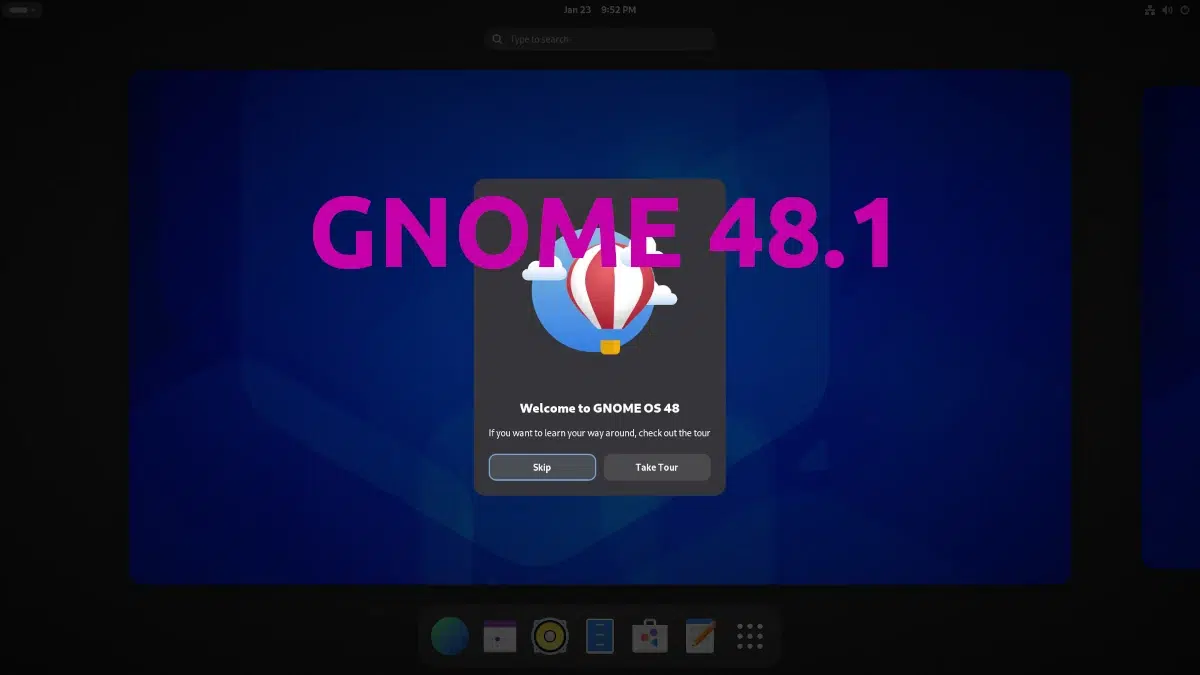The height and width of the screenshot is (675, 1200).
Task: Click the power icon in top bar
Action: click(x=1185, y=10)
